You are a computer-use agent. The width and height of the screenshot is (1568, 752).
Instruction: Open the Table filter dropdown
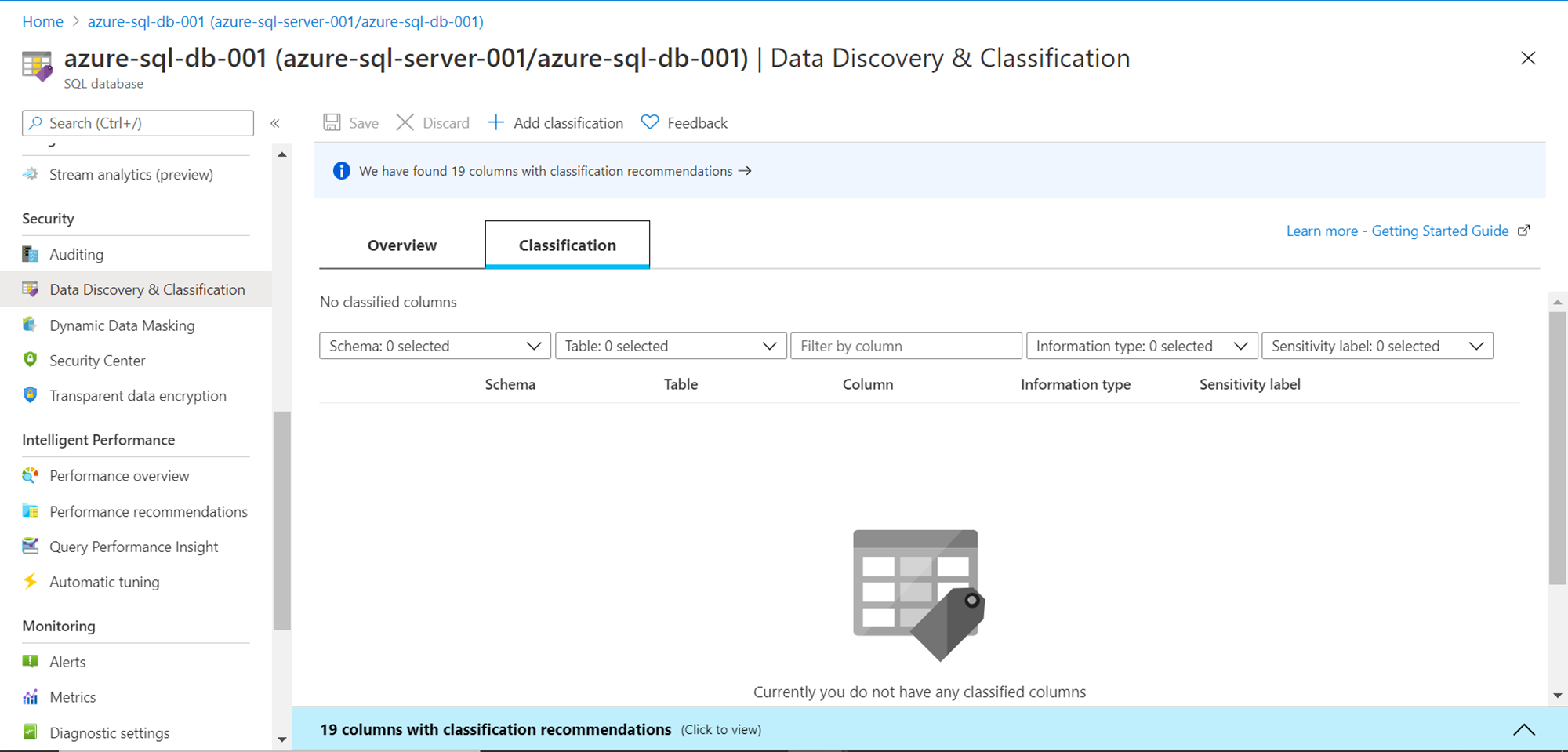pyautogui.click(x=671, y=346)
